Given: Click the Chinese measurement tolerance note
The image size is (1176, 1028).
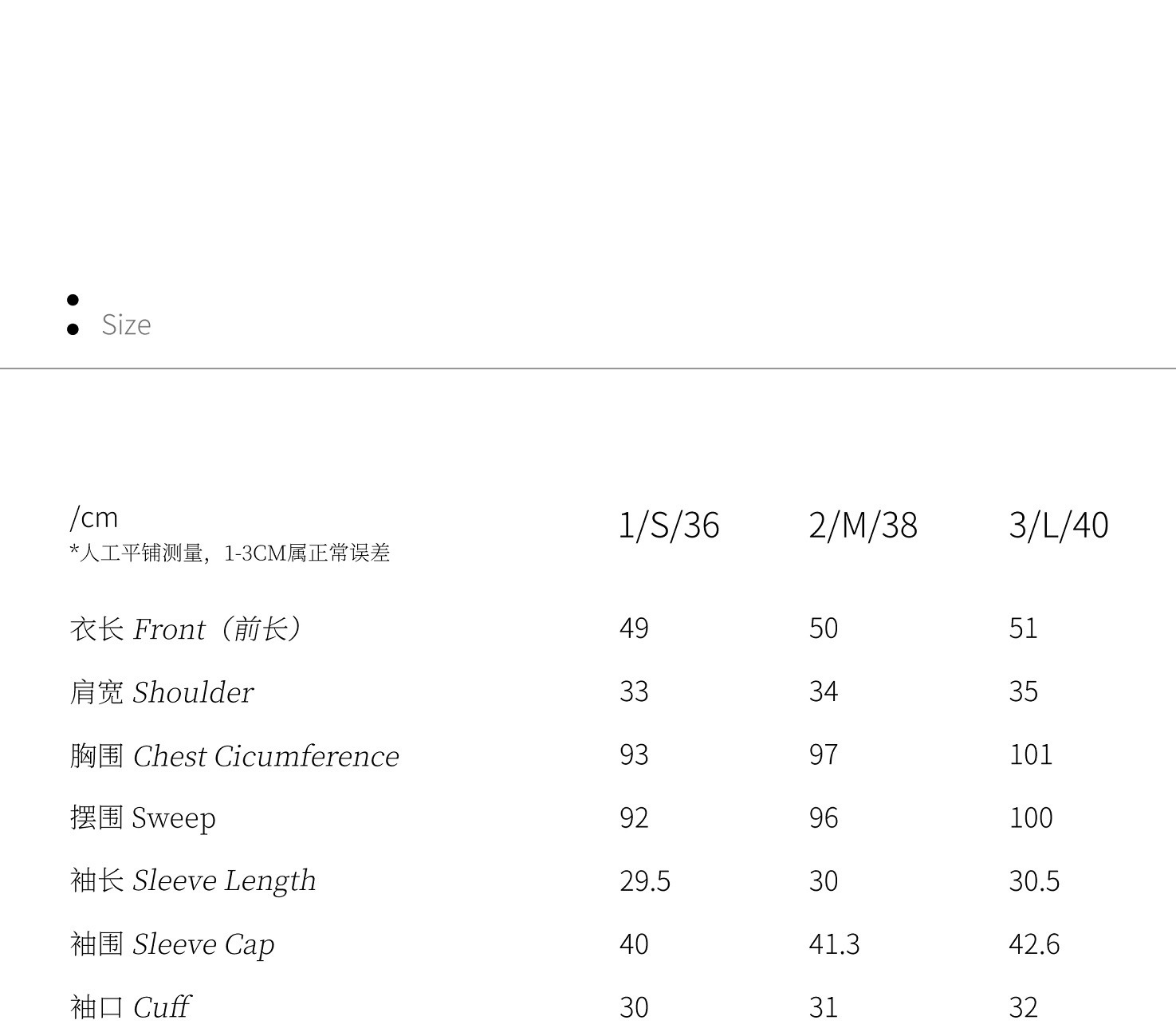Looking at the screenshot, I should click(x=230, y=553).
